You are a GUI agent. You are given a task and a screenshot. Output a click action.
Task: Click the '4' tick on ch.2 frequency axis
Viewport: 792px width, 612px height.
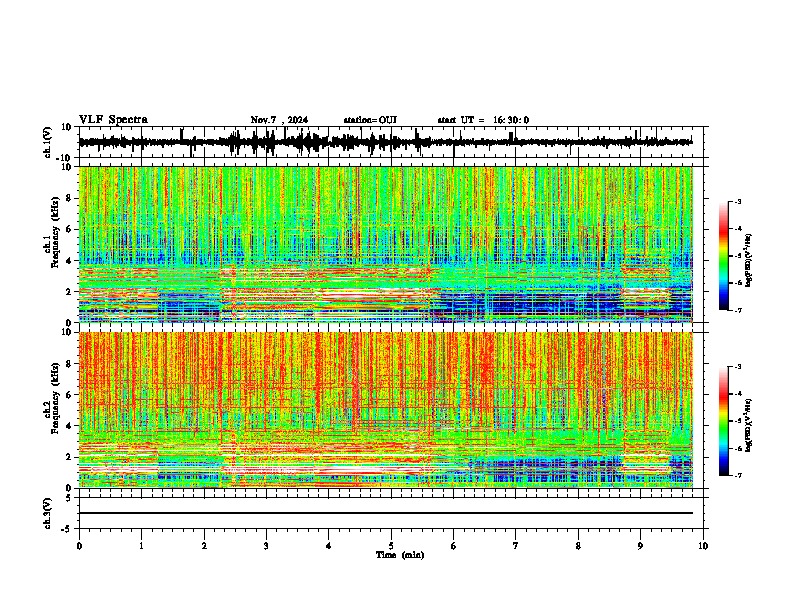(x=70, y=426)
